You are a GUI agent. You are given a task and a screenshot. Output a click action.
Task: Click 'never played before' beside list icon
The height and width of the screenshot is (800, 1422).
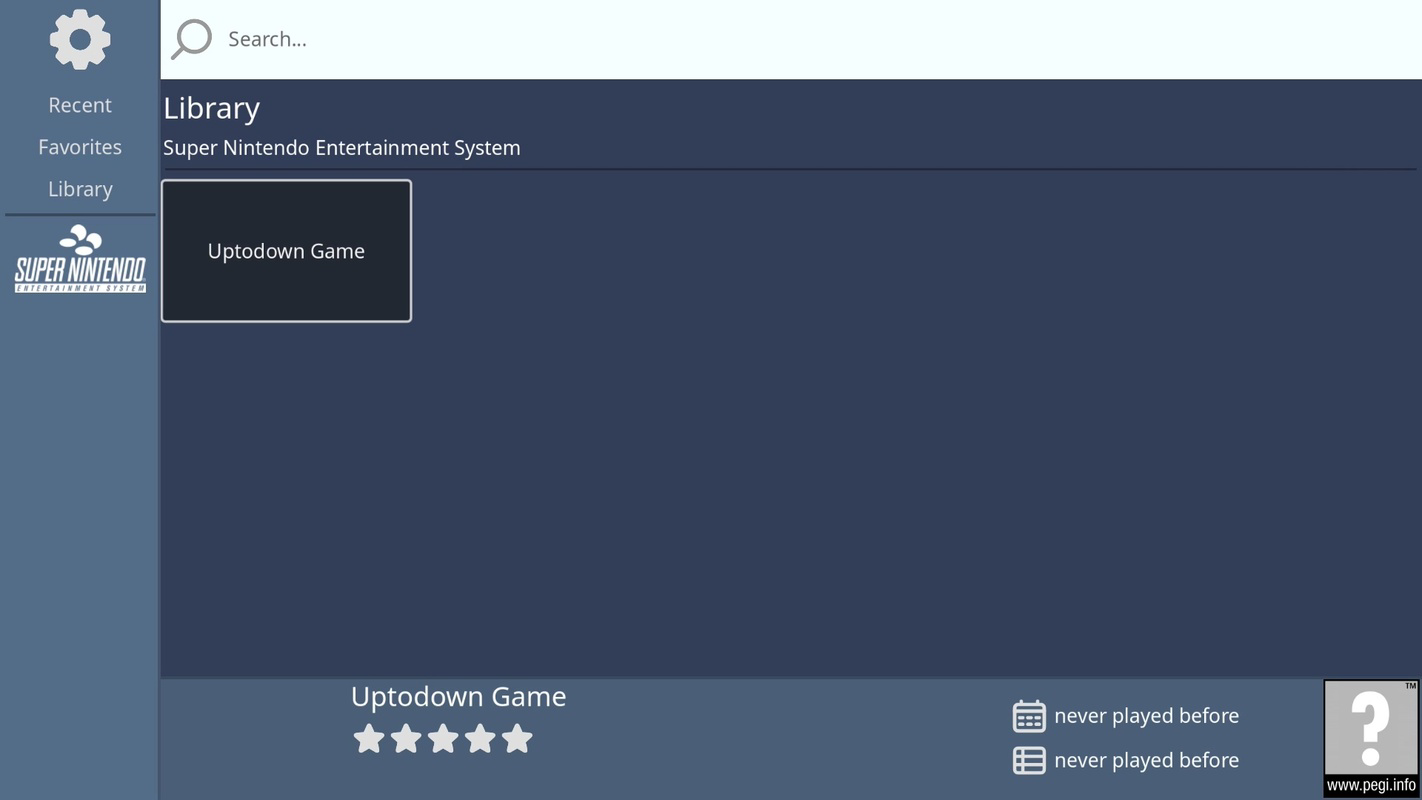coord(1146,760)
